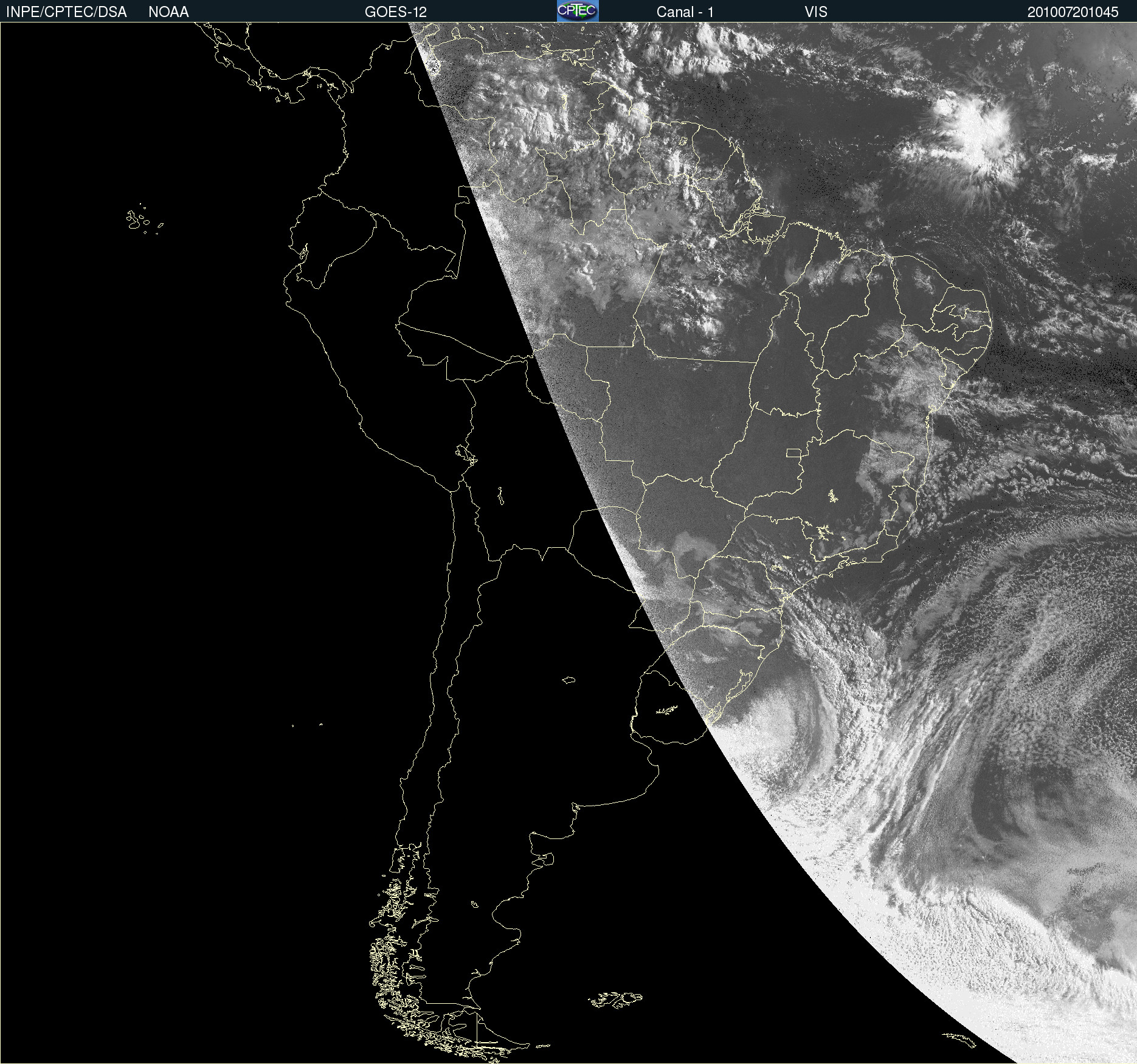Click the 201007201045 timestamp
Image resolution: width=1137 pixels, height=1064 pixels.
tap(1073, 12)
